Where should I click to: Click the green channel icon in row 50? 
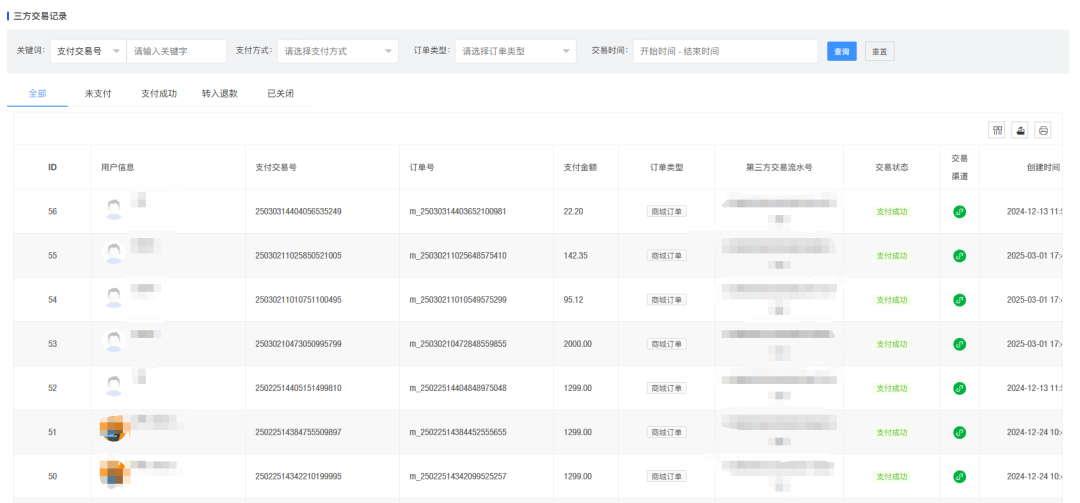point(959,476)
